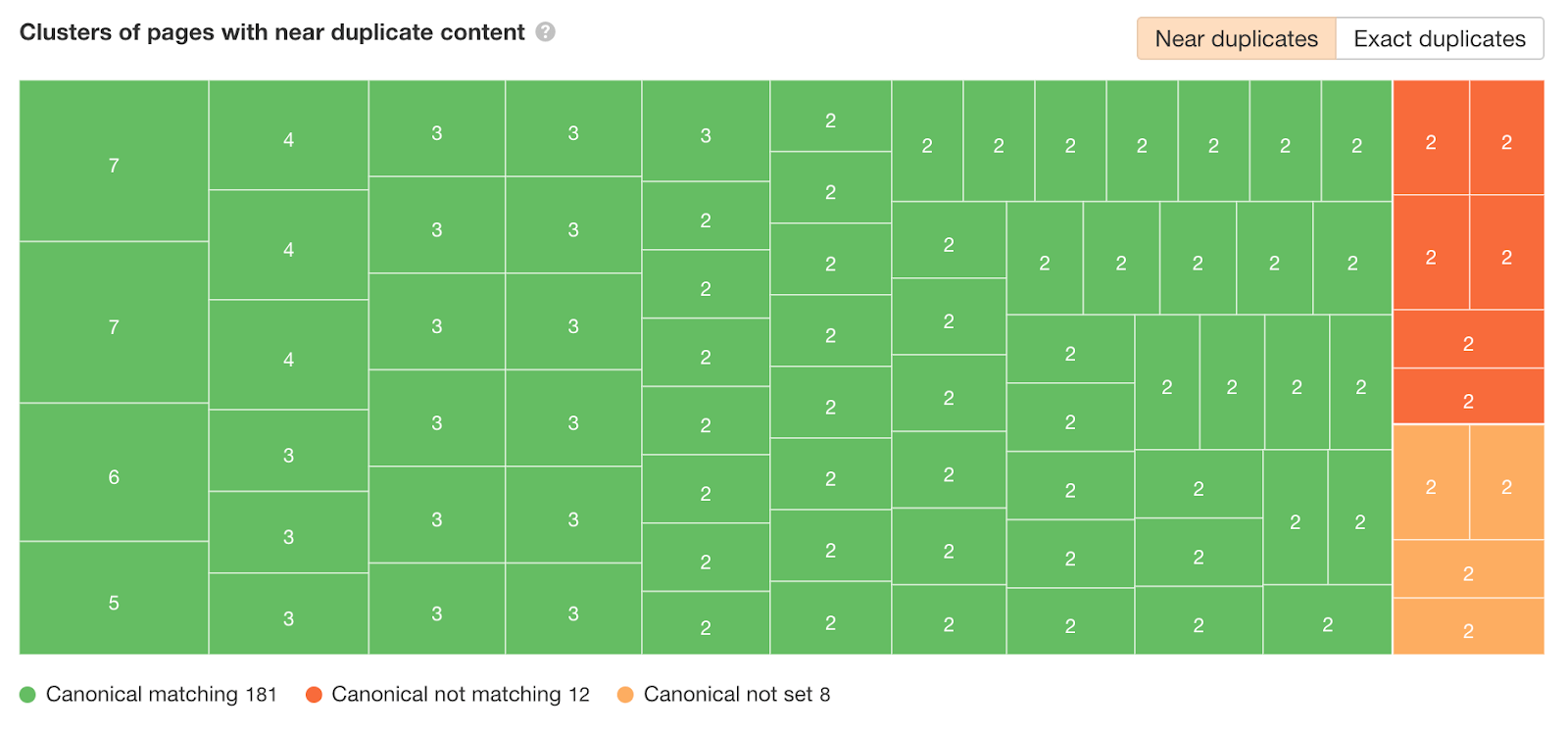The image size is (1568, 733).
Task: Click the help question mark icon
Action: pyautogui.click(x=546, y=32)
